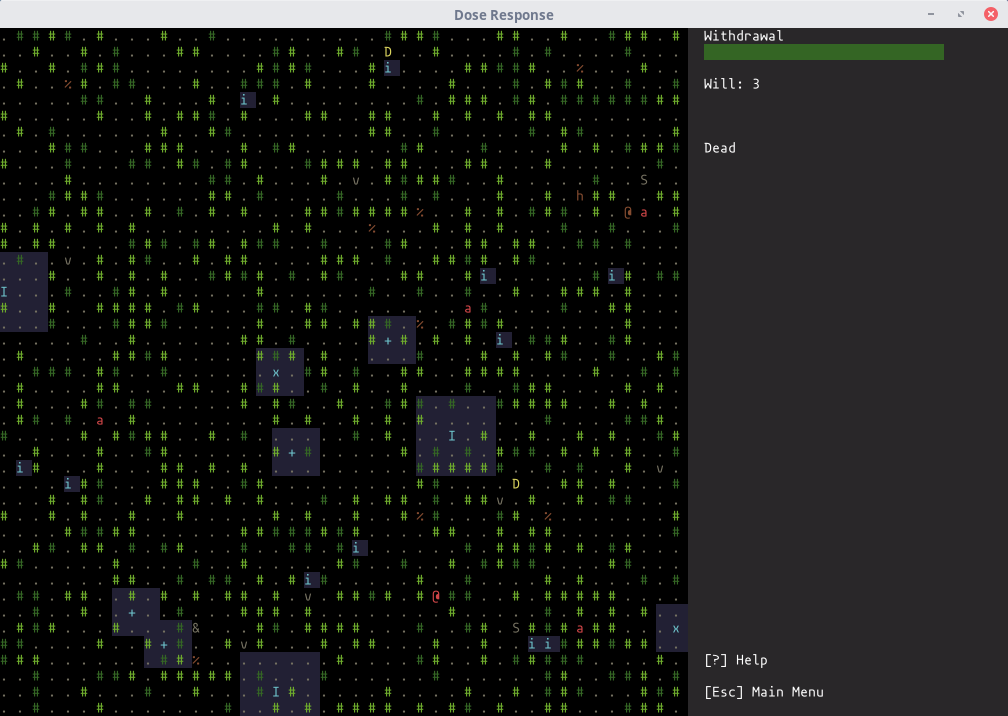The width and height of the screenshot is (1008, 716).
Task: Click the & character glyph
Action: coord(195,628)
